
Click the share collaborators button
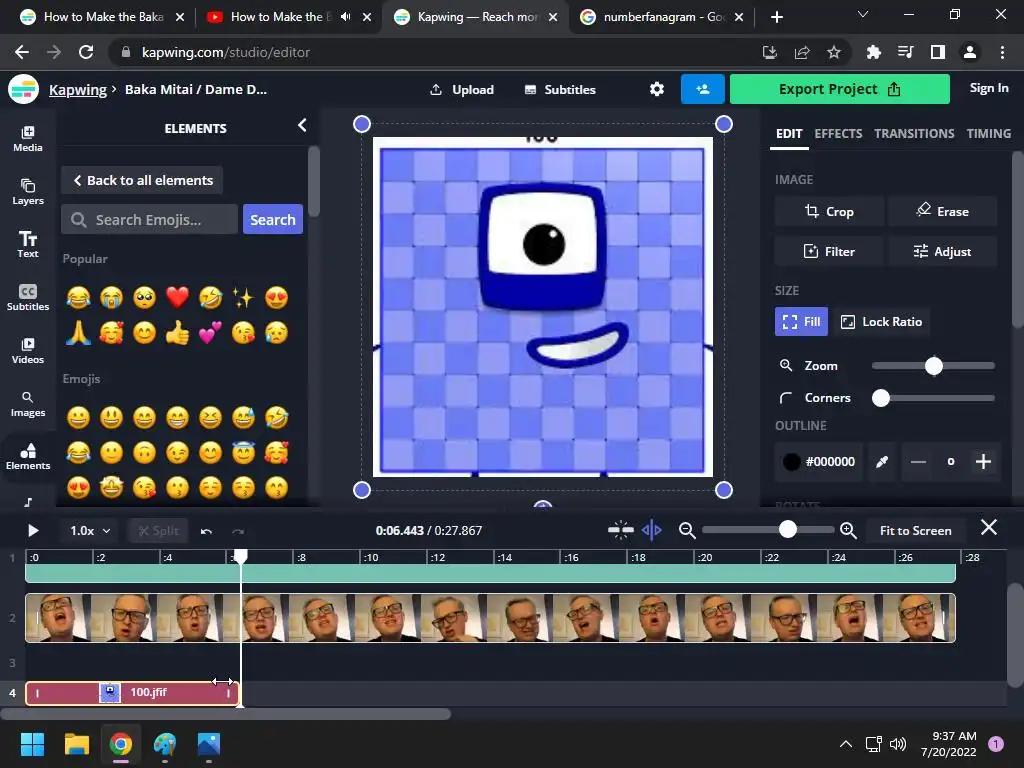(703, 89)
